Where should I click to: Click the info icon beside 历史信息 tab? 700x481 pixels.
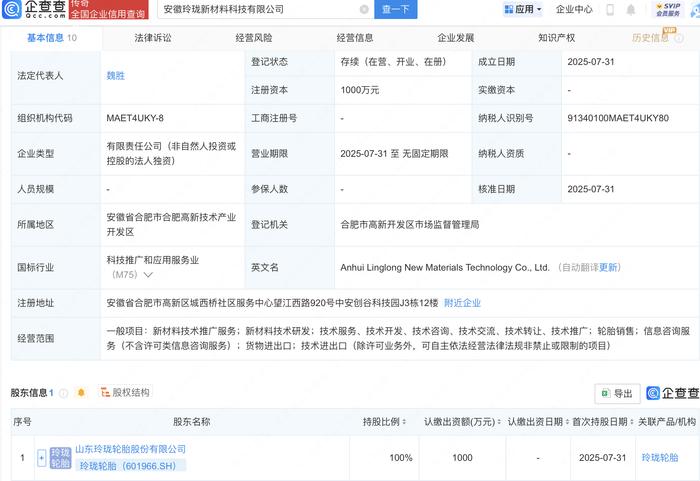679,38
